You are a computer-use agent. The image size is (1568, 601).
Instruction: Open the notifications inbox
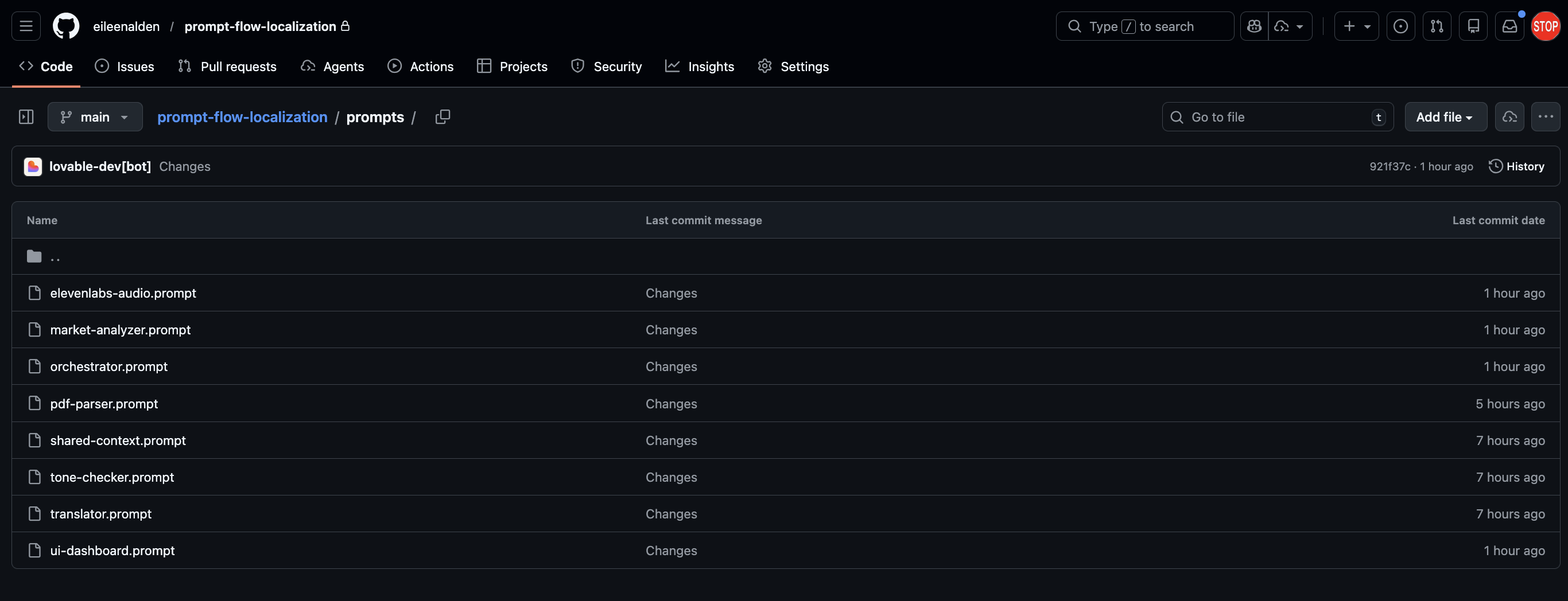(1509, 26)
